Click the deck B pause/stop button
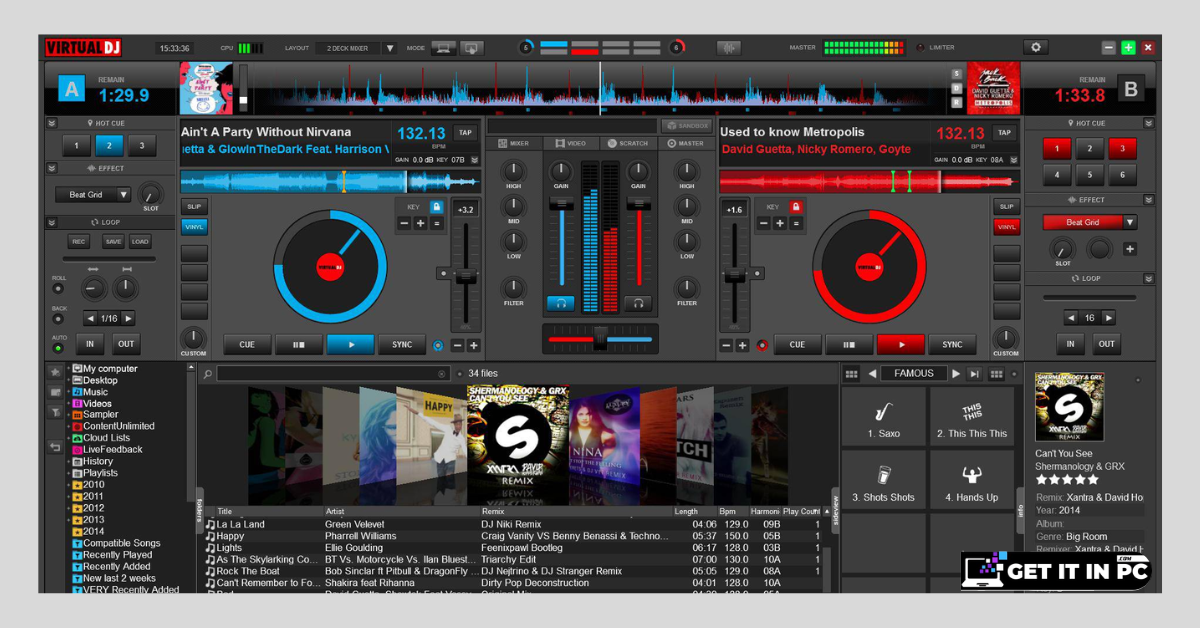Viewport: 1200px width, 628px height. [849, 345]
